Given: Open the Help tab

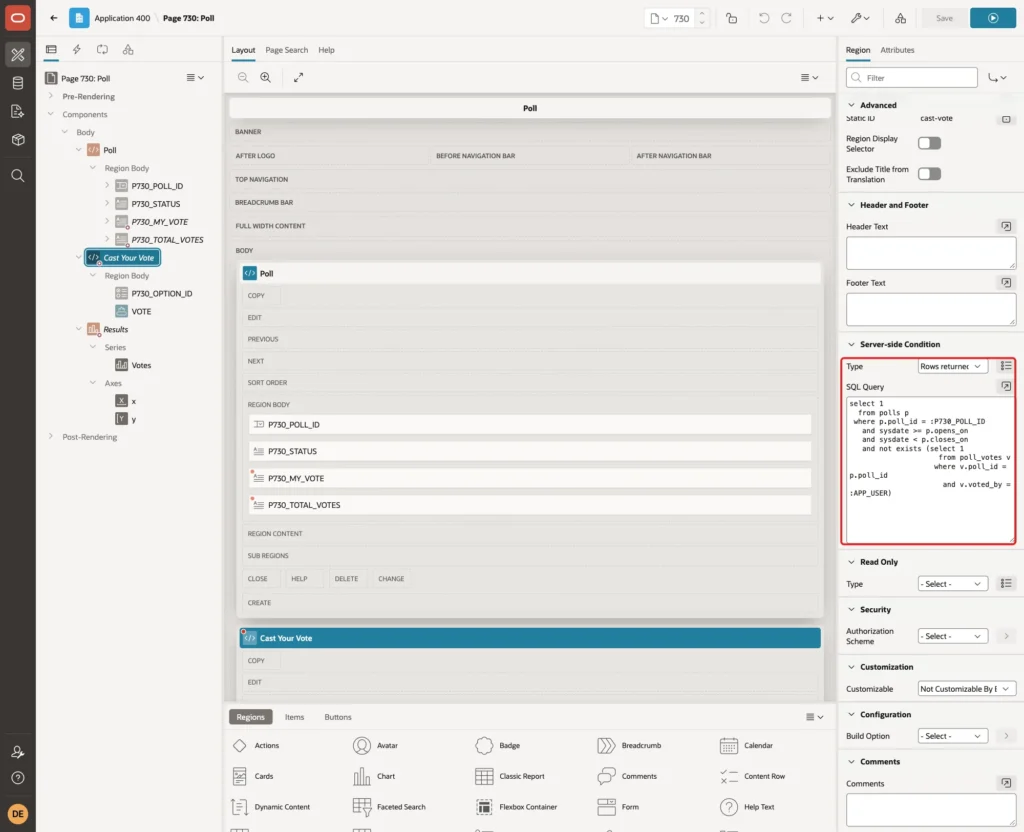Looking at the screenshot, I should coord(326,50).
